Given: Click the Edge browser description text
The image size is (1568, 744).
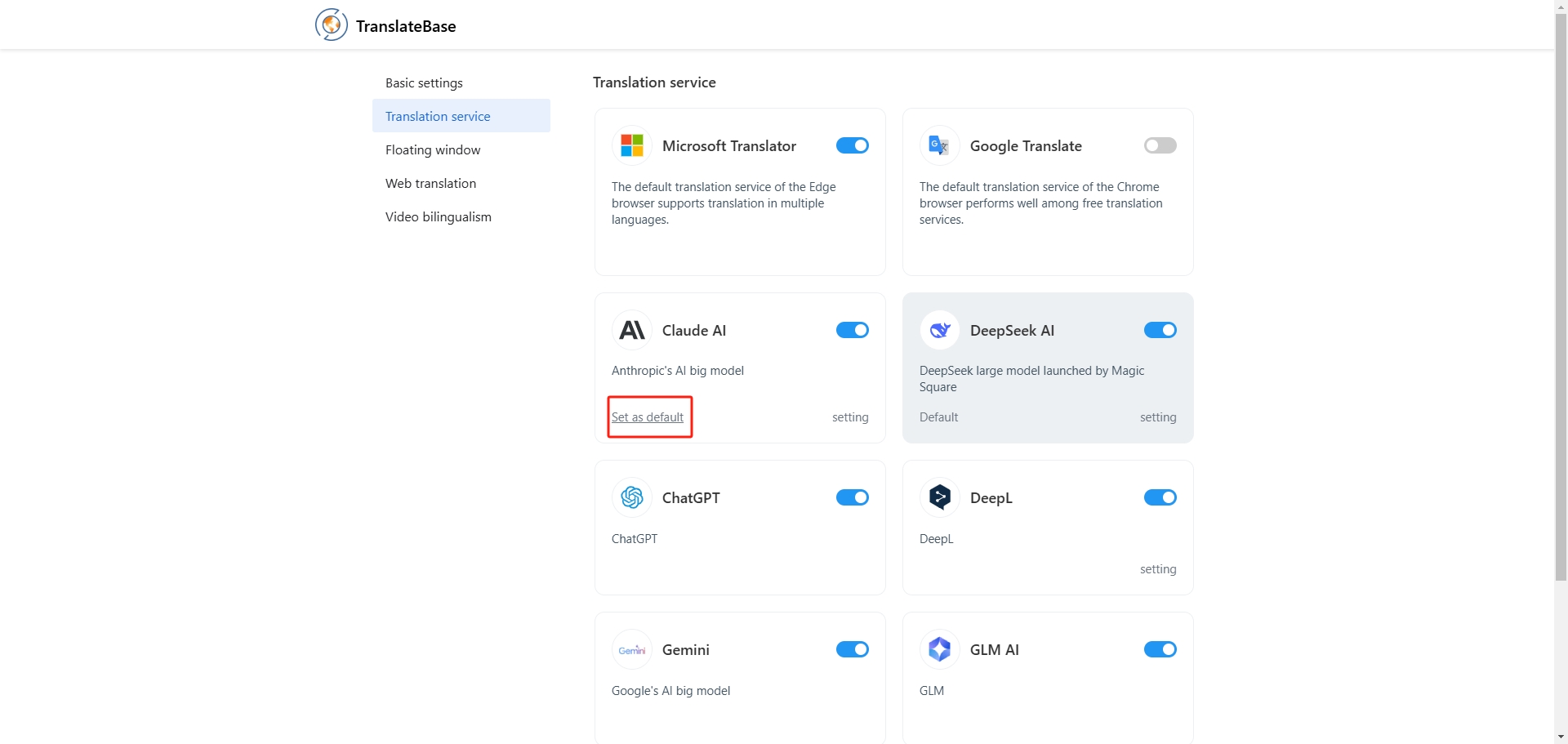Looking at the screenshot, I should [724, 203].
